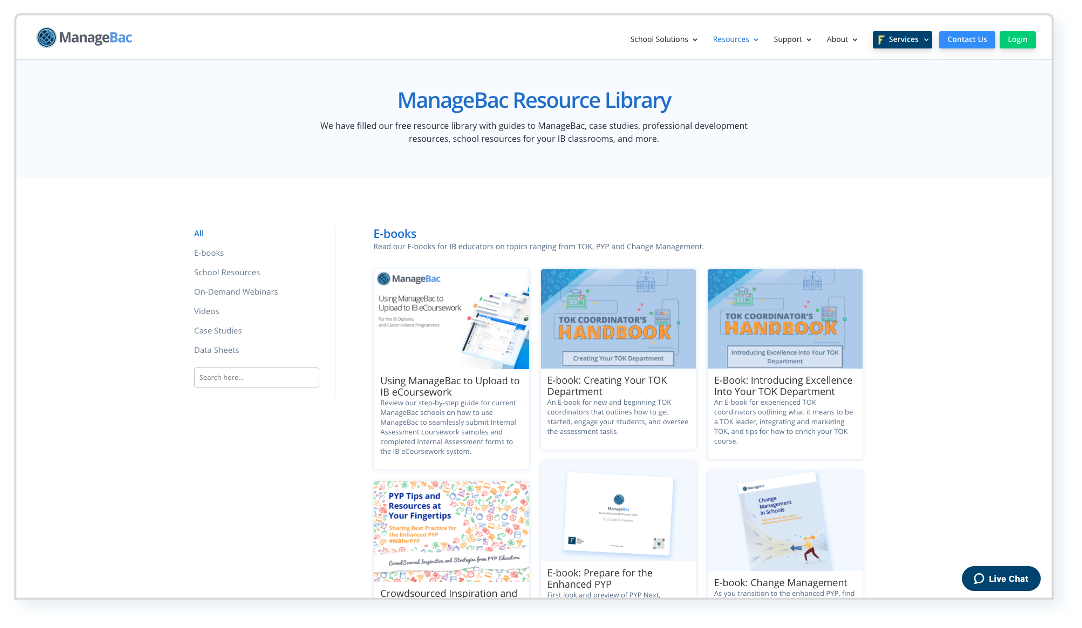Open 'E-book: Change Management' title link
Viewport: 1082px width, 628px height.
(780, 582)
